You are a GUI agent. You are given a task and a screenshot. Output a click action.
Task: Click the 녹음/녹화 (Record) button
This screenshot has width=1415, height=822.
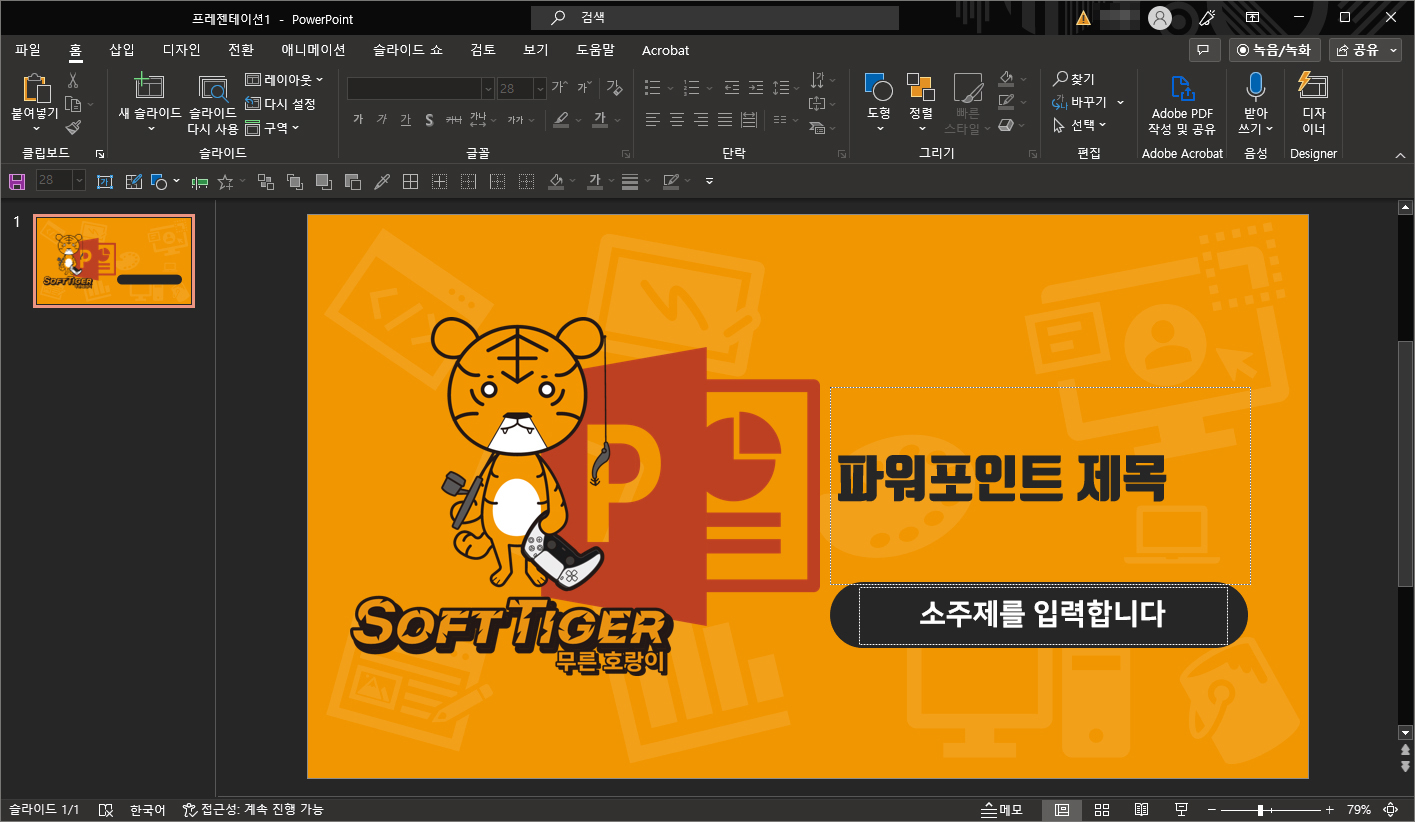click(1274, 49)
